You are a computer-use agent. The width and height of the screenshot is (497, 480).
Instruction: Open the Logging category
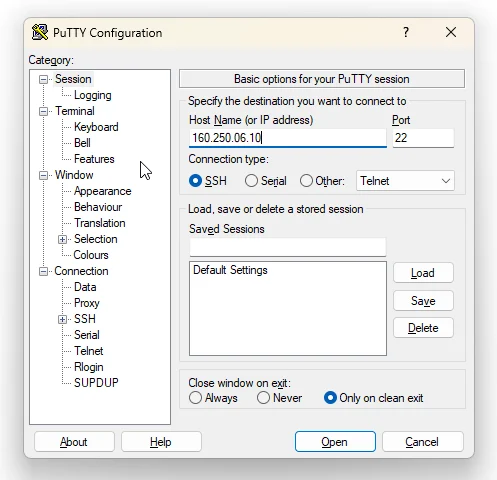(x=93, y=95)
